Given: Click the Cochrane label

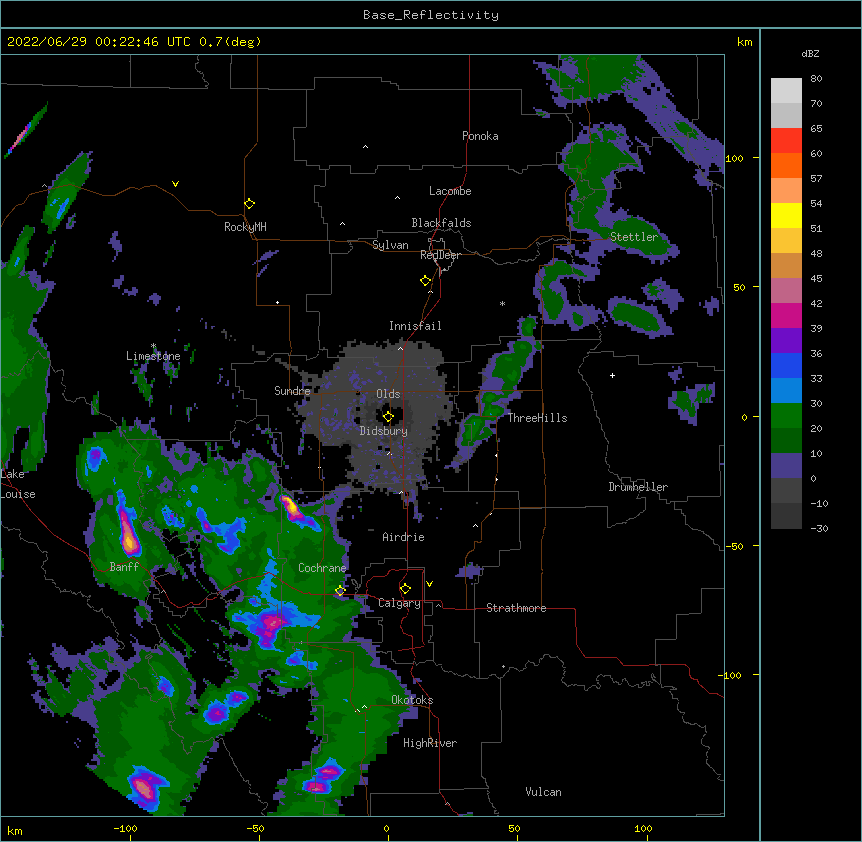Looking at the screenshot, I should tap(322, 568).
